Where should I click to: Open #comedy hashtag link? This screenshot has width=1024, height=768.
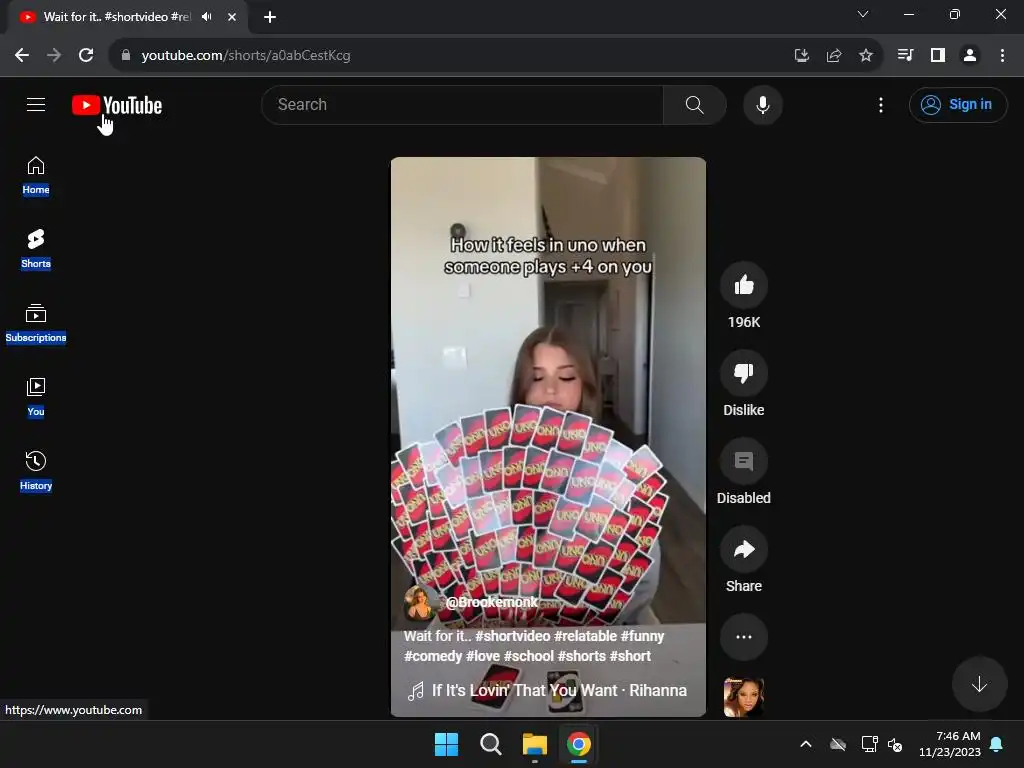pyautogui.click(x=433, y=656)
